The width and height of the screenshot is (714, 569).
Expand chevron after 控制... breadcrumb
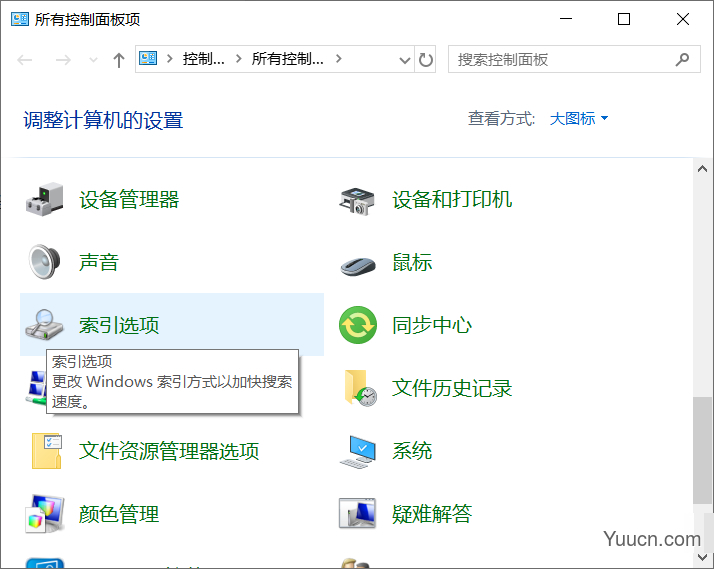239,58
